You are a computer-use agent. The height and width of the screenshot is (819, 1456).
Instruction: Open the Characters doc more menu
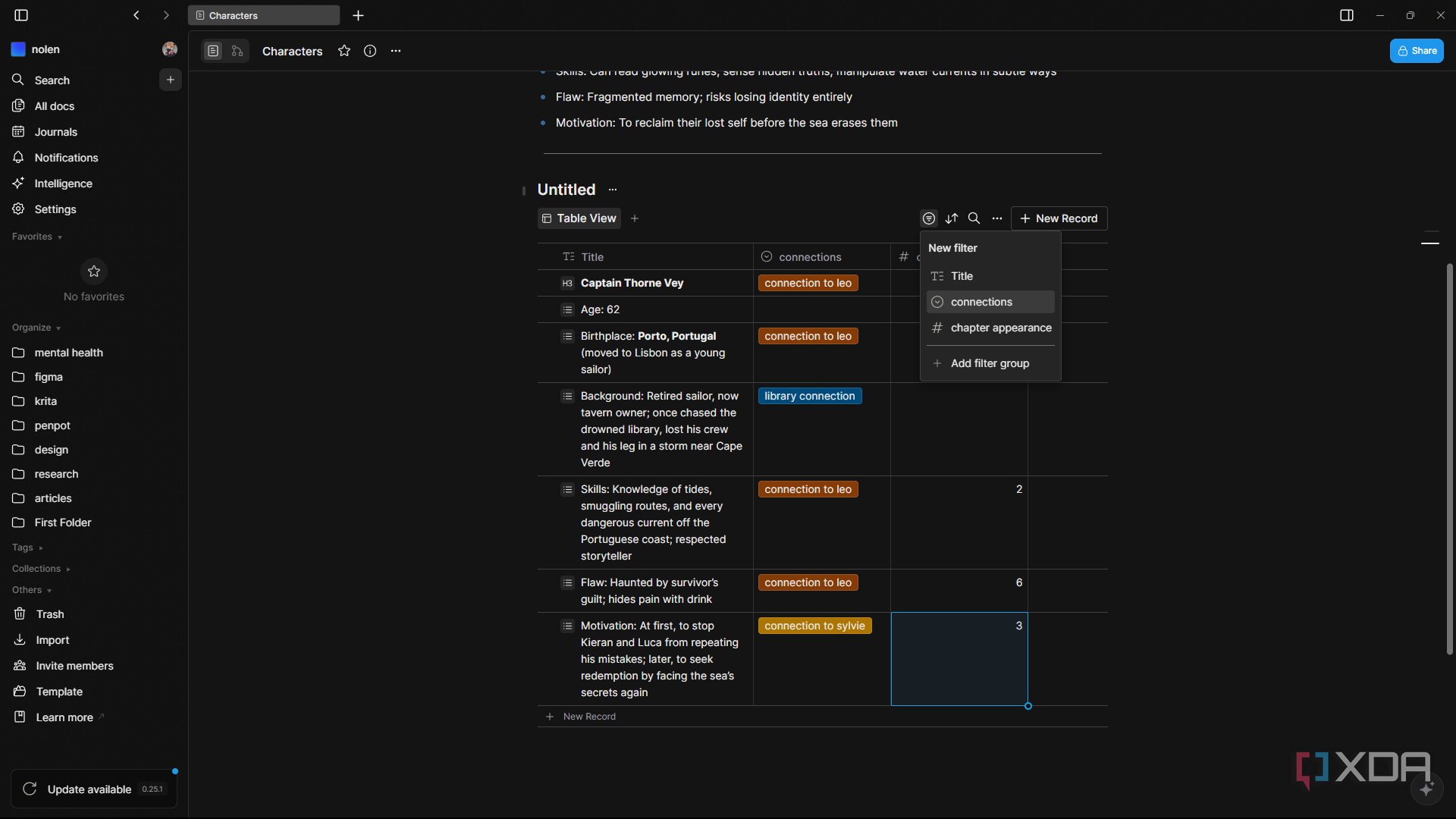tap(396, 51)
